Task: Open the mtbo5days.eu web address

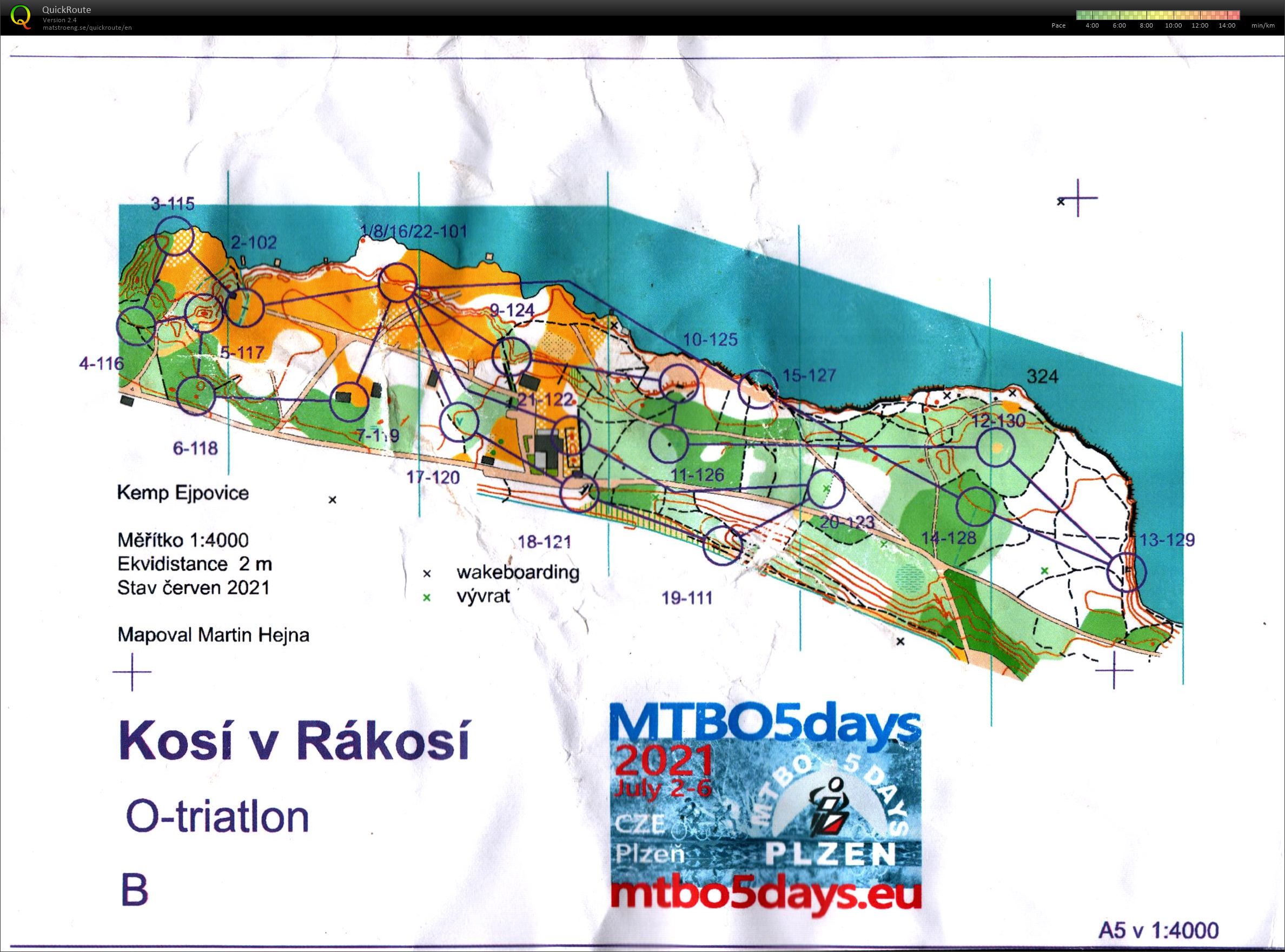Action: 766,894
